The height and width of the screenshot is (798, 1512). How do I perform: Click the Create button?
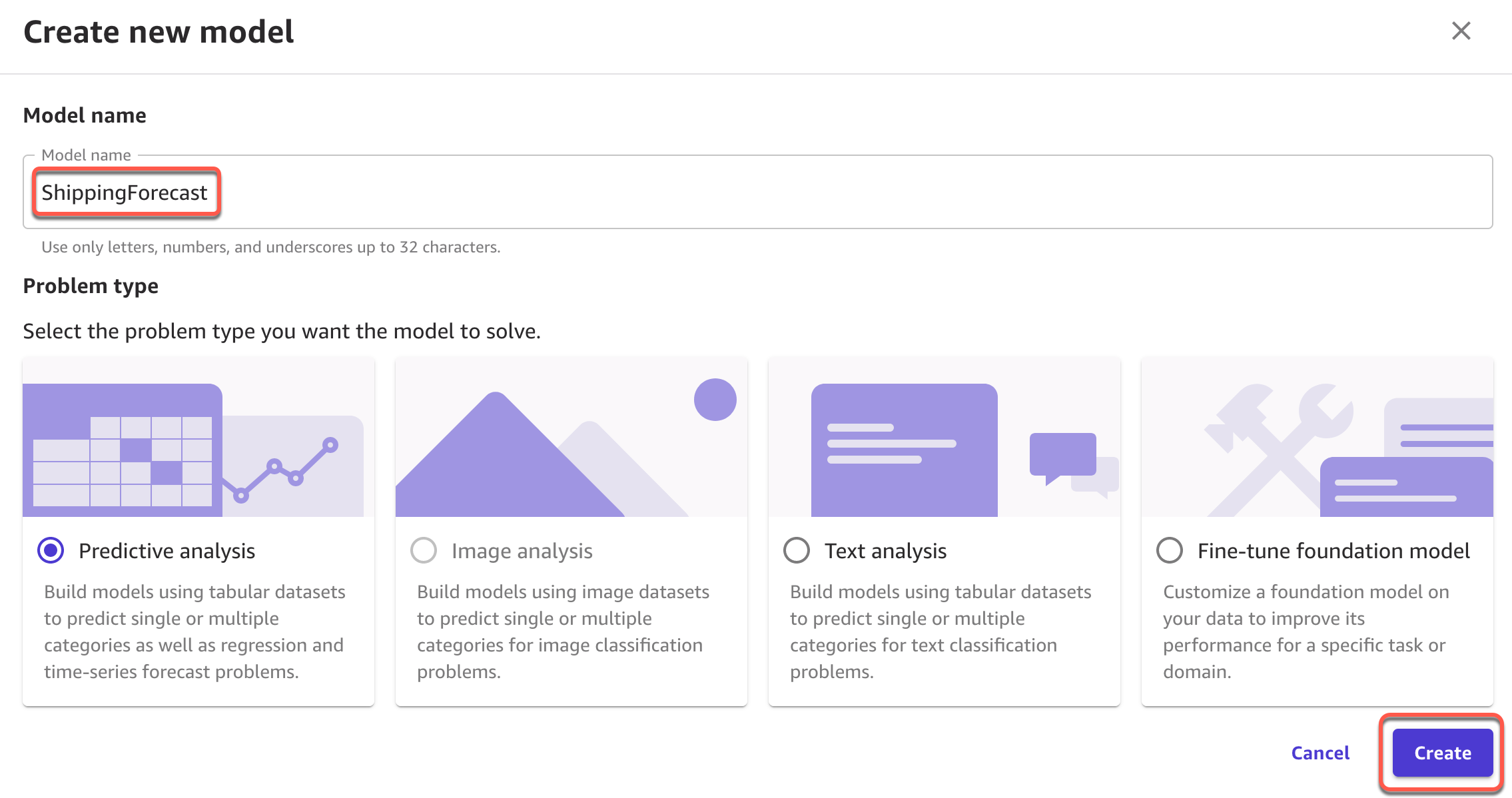1442,753
